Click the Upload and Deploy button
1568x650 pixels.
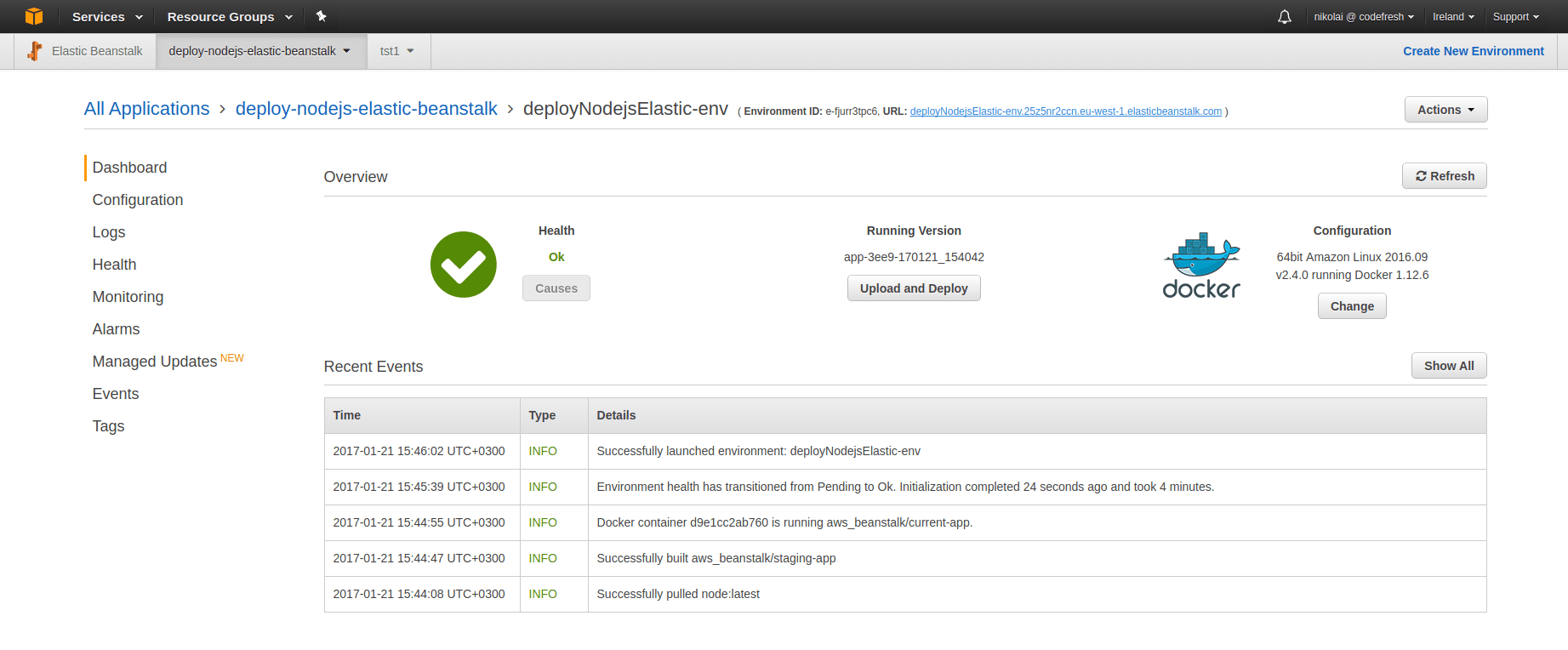coord(913,288)
